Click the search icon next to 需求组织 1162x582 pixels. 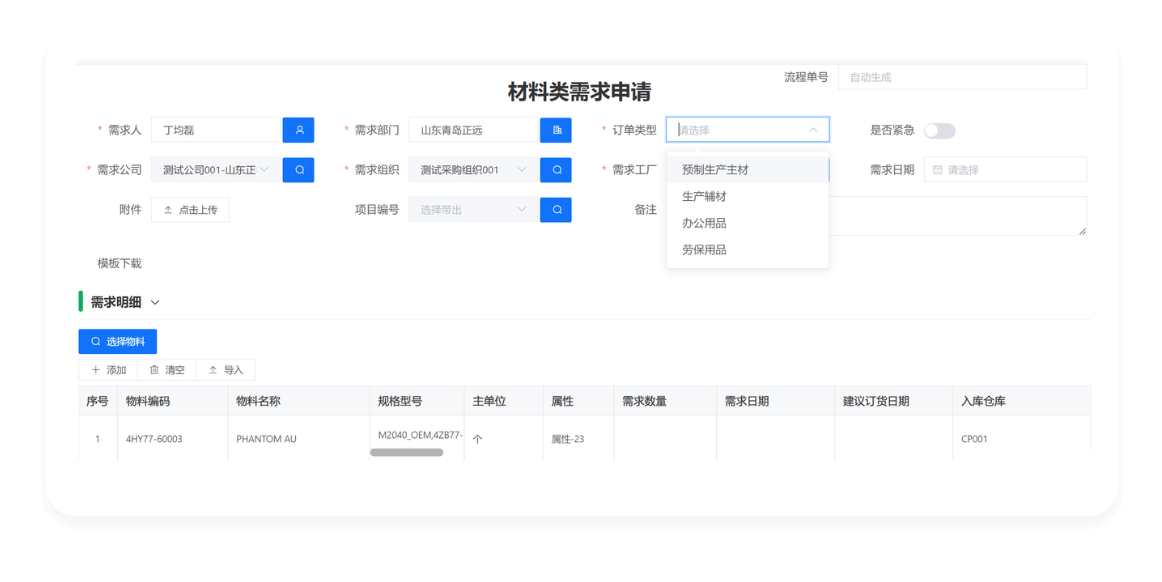[556, 169]
